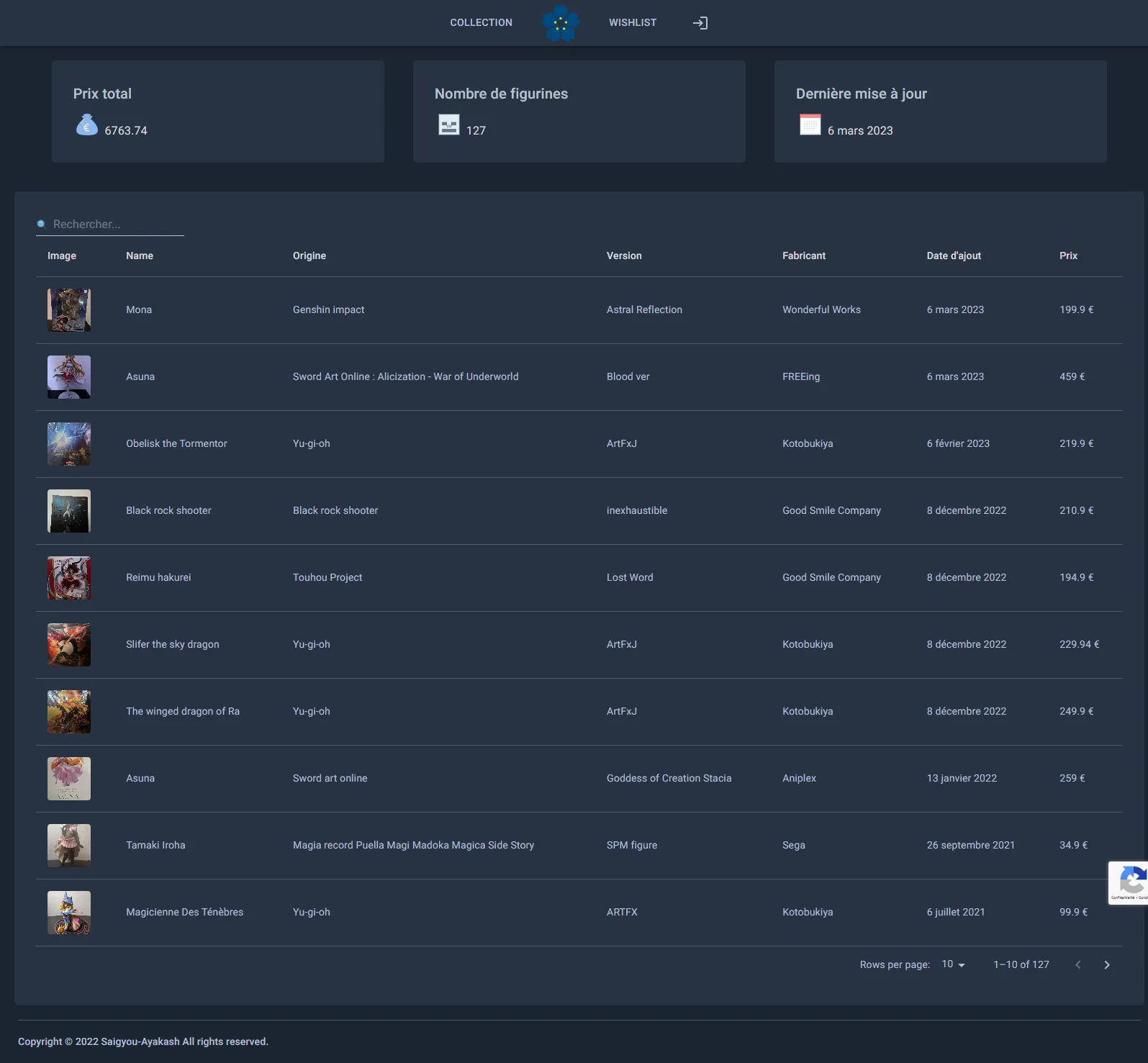Click the Astral Reflection version cell
The image size is (1148, 1063).
tap(644, 310)
